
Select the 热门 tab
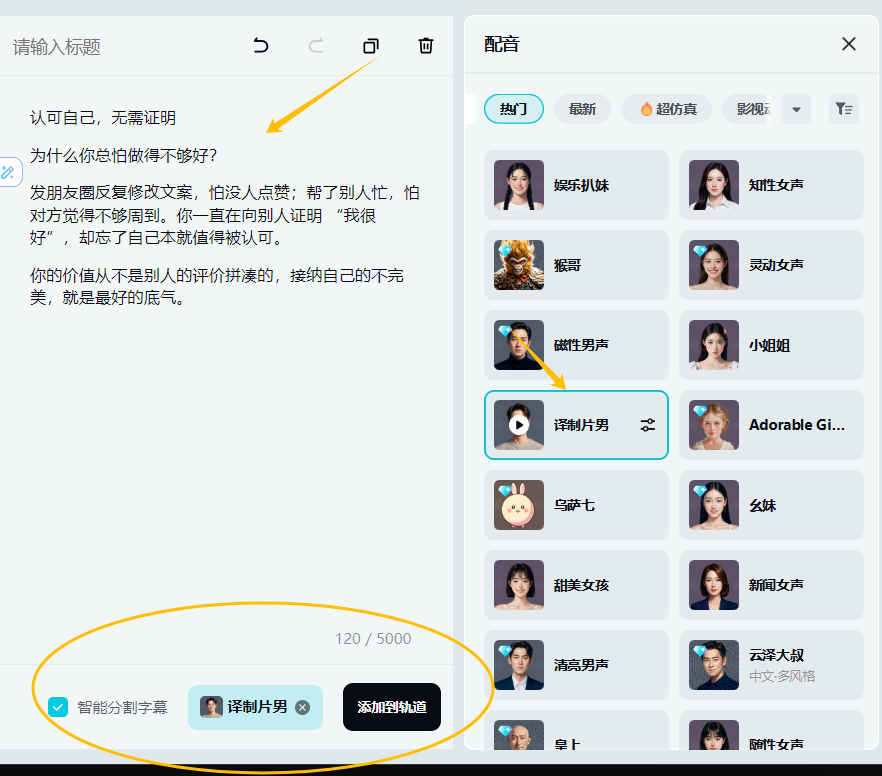tap(513, 109)
